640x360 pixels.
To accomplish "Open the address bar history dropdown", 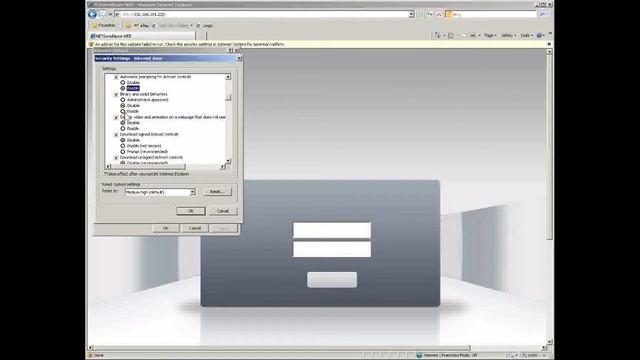I will [x=411, y=14].
